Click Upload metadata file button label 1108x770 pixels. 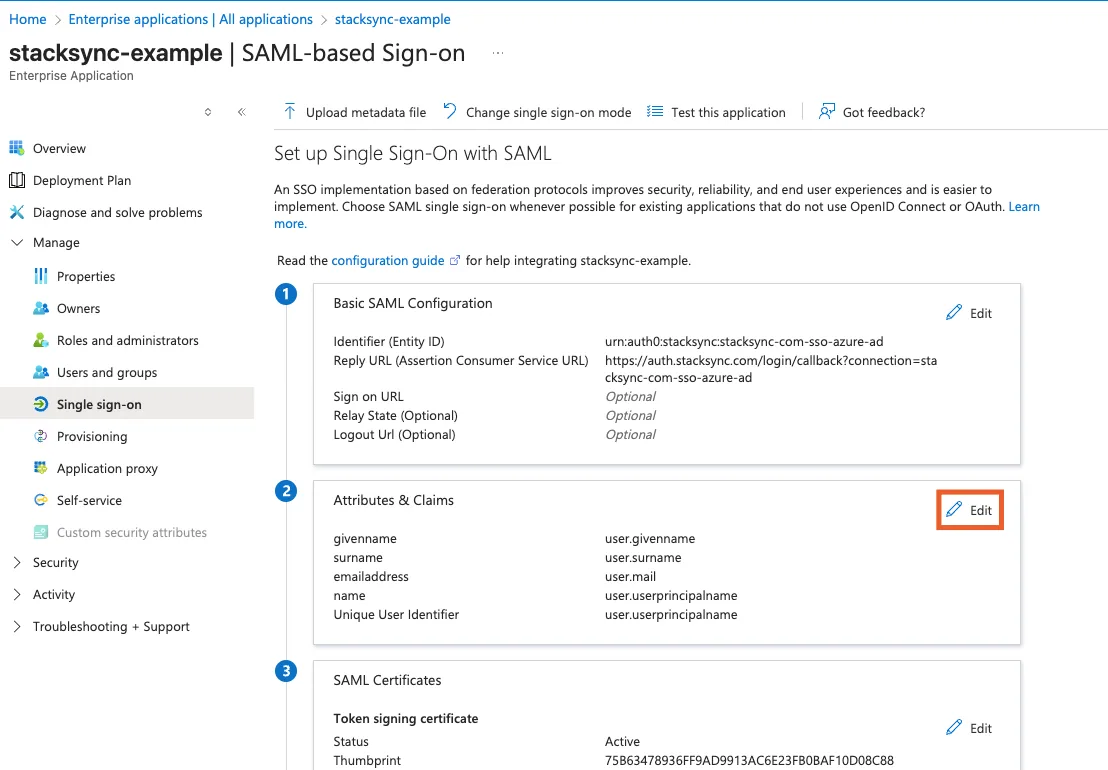point(366,112)
